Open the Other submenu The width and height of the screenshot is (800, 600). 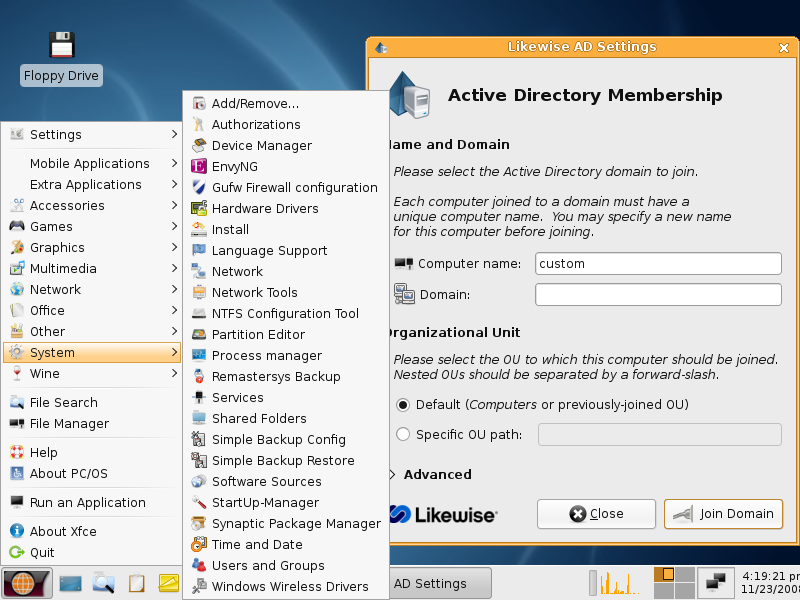point(92,332)
